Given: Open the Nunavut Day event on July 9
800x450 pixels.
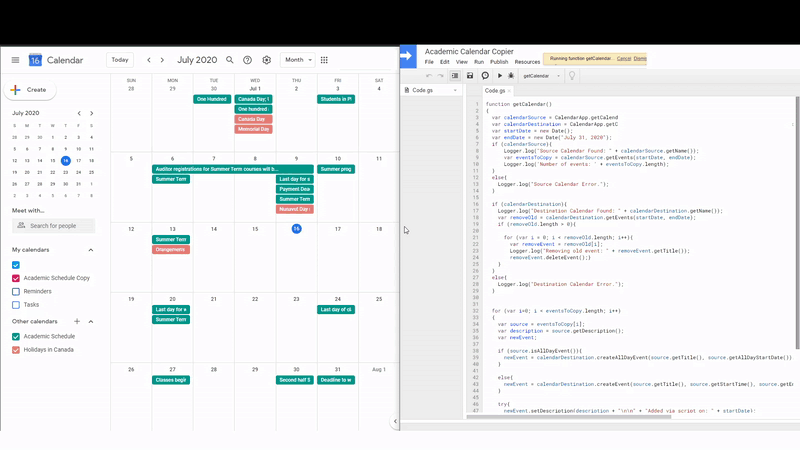Looking at the screenshot, I should point(294,209).
